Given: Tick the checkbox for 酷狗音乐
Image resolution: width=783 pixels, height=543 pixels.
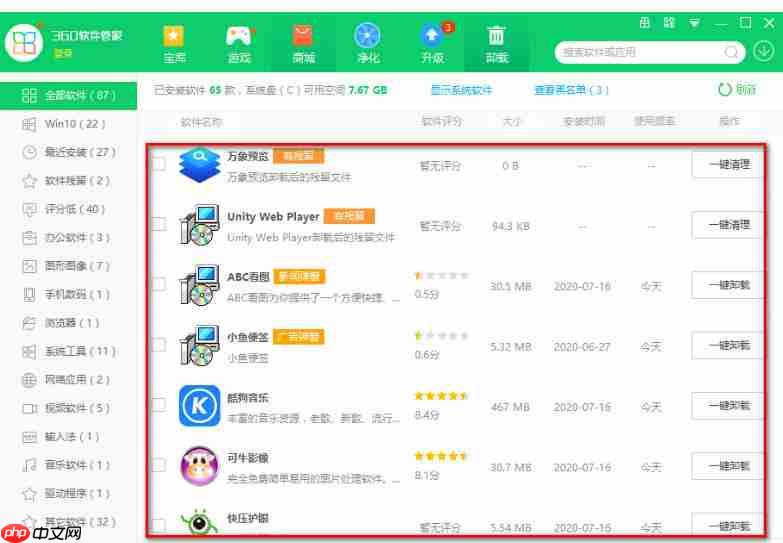Looking at the screenshot, I should [x=159, y=404].
